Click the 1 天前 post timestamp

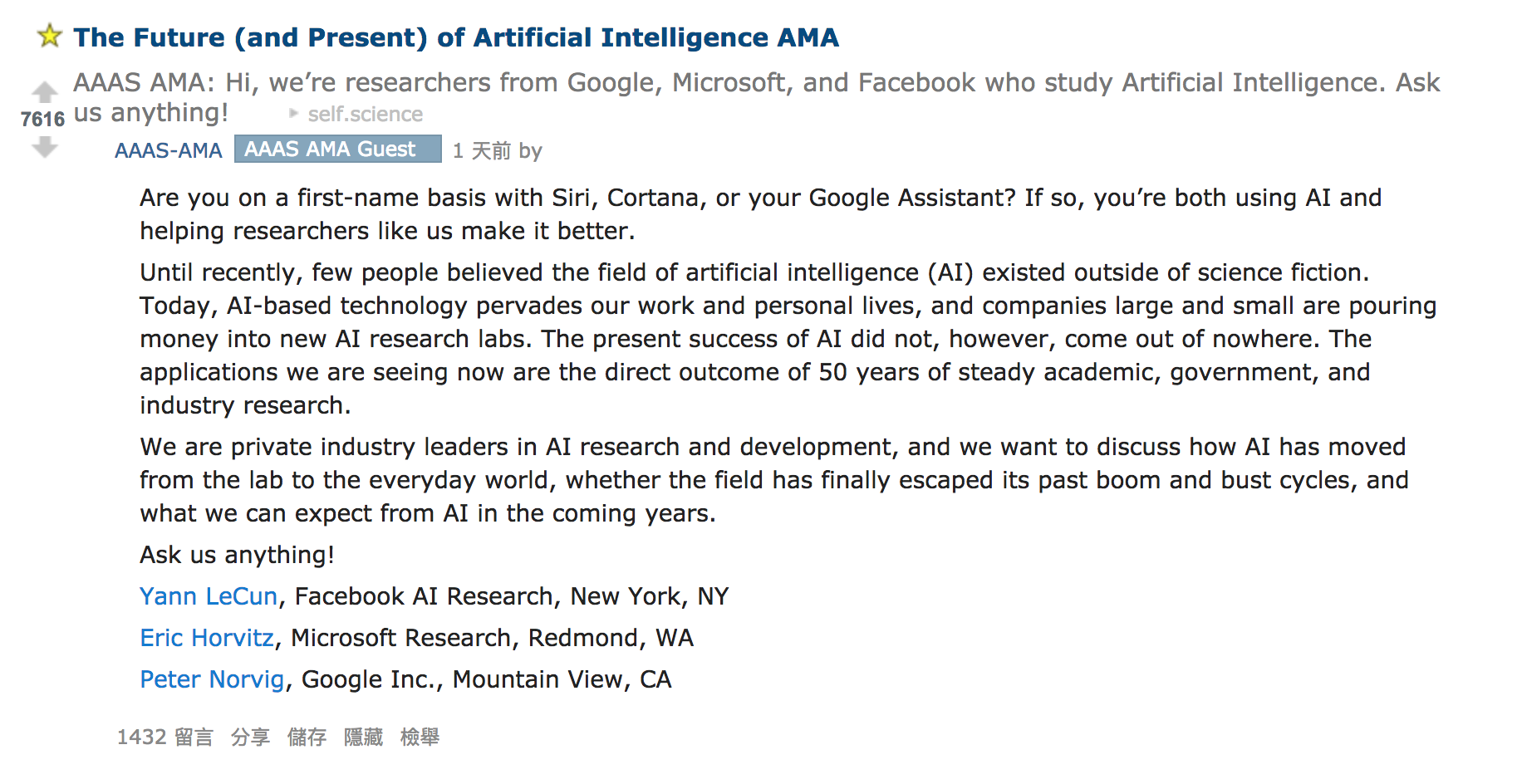(482, 151)
